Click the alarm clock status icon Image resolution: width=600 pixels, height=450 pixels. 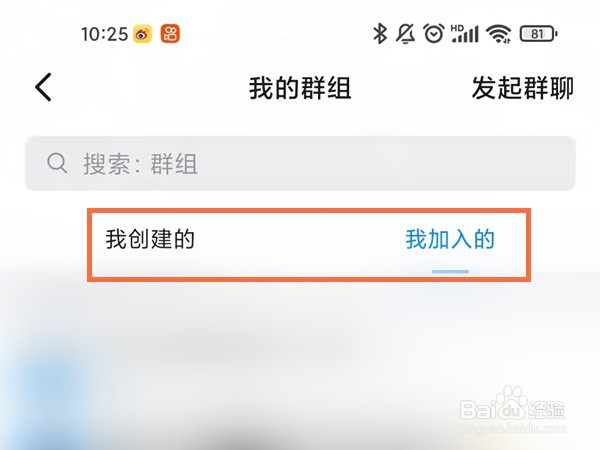coord(434,34)
